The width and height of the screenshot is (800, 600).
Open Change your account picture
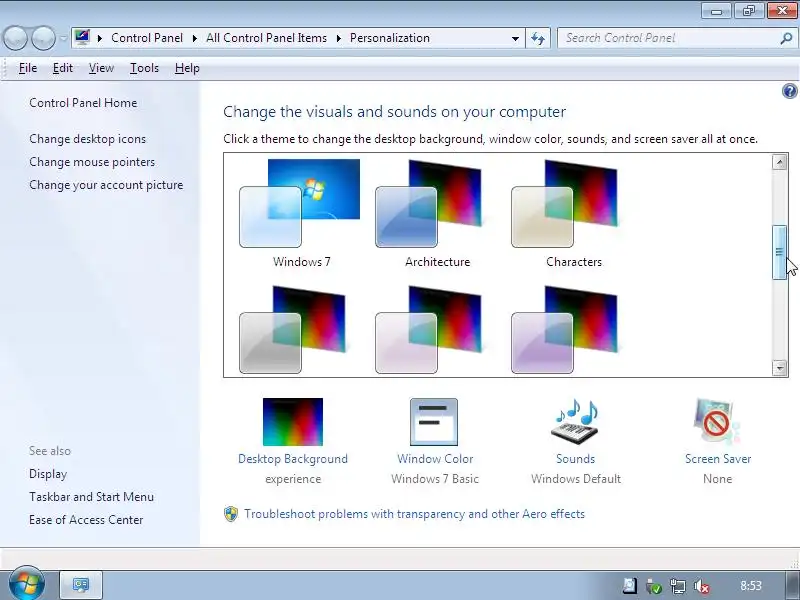(106, 185)
